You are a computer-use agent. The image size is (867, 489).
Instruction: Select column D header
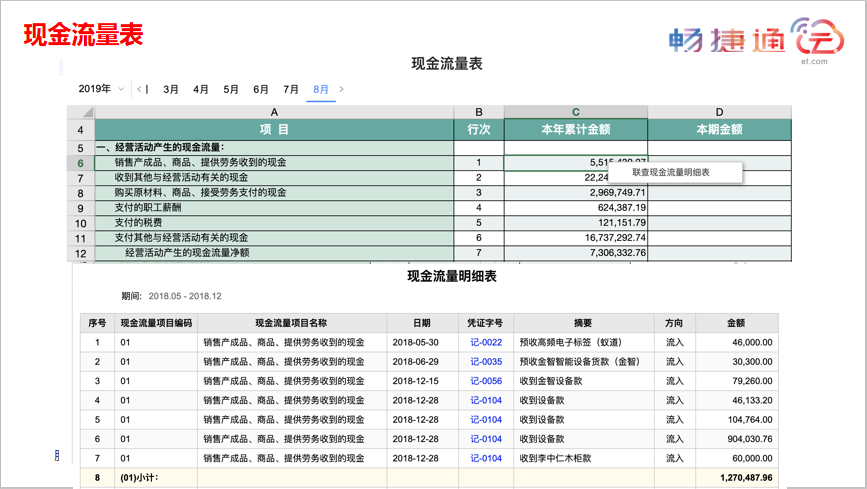(x=719, y=112)
